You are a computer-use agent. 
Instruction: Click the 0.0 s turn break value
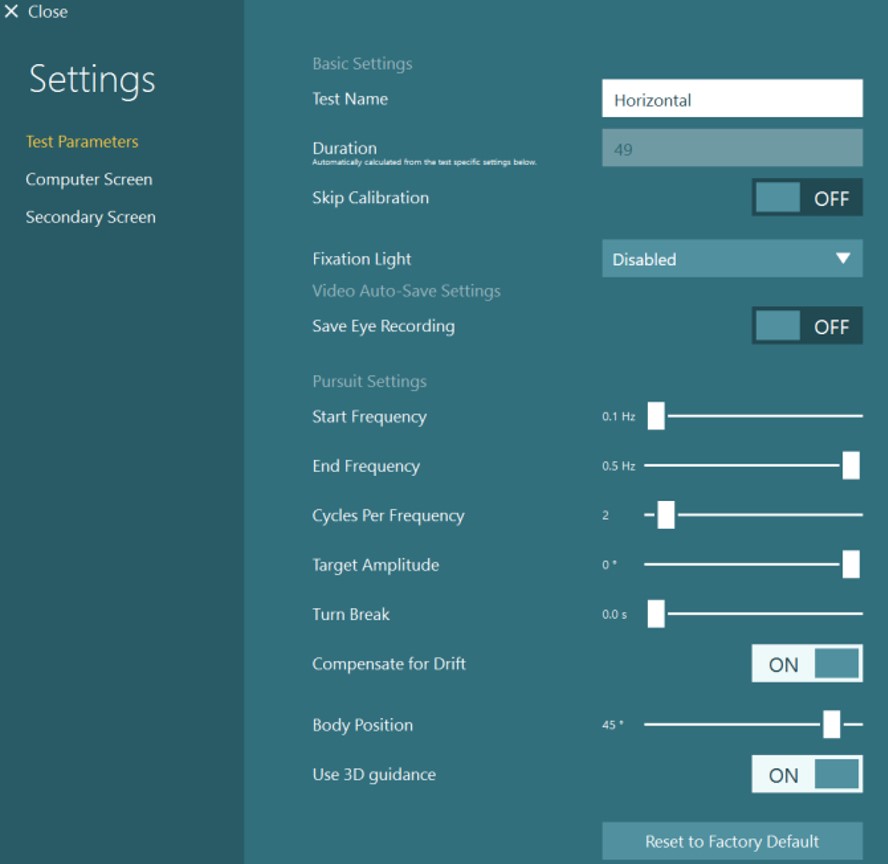point(614,614)
